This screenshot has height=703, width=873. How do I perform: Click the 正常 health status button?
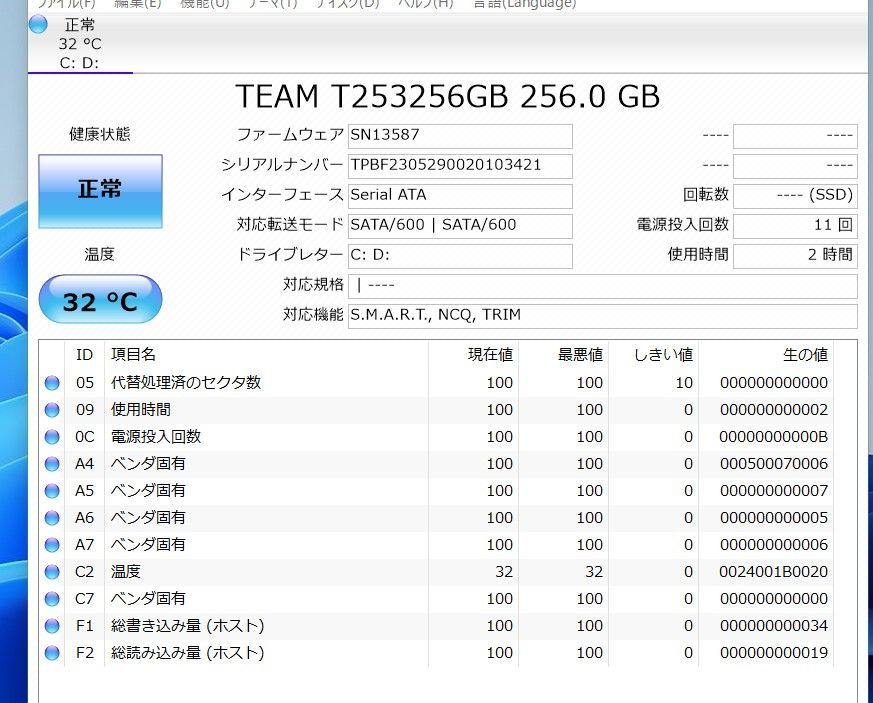(100, 190)
